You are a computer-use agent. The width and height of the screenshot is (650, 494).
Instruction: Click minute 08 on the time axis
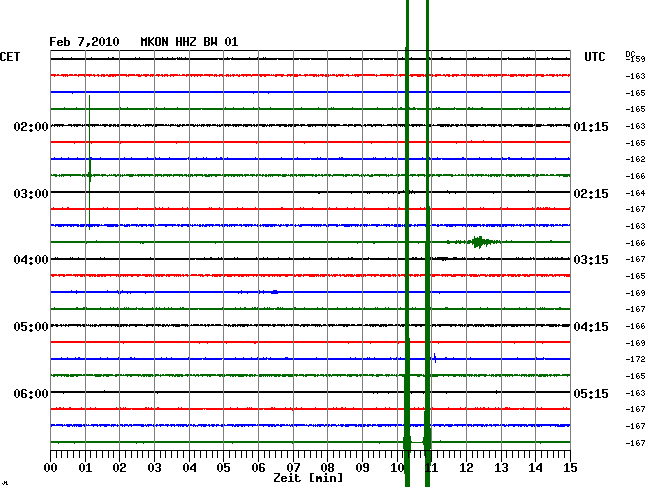[x=327, y=467]
